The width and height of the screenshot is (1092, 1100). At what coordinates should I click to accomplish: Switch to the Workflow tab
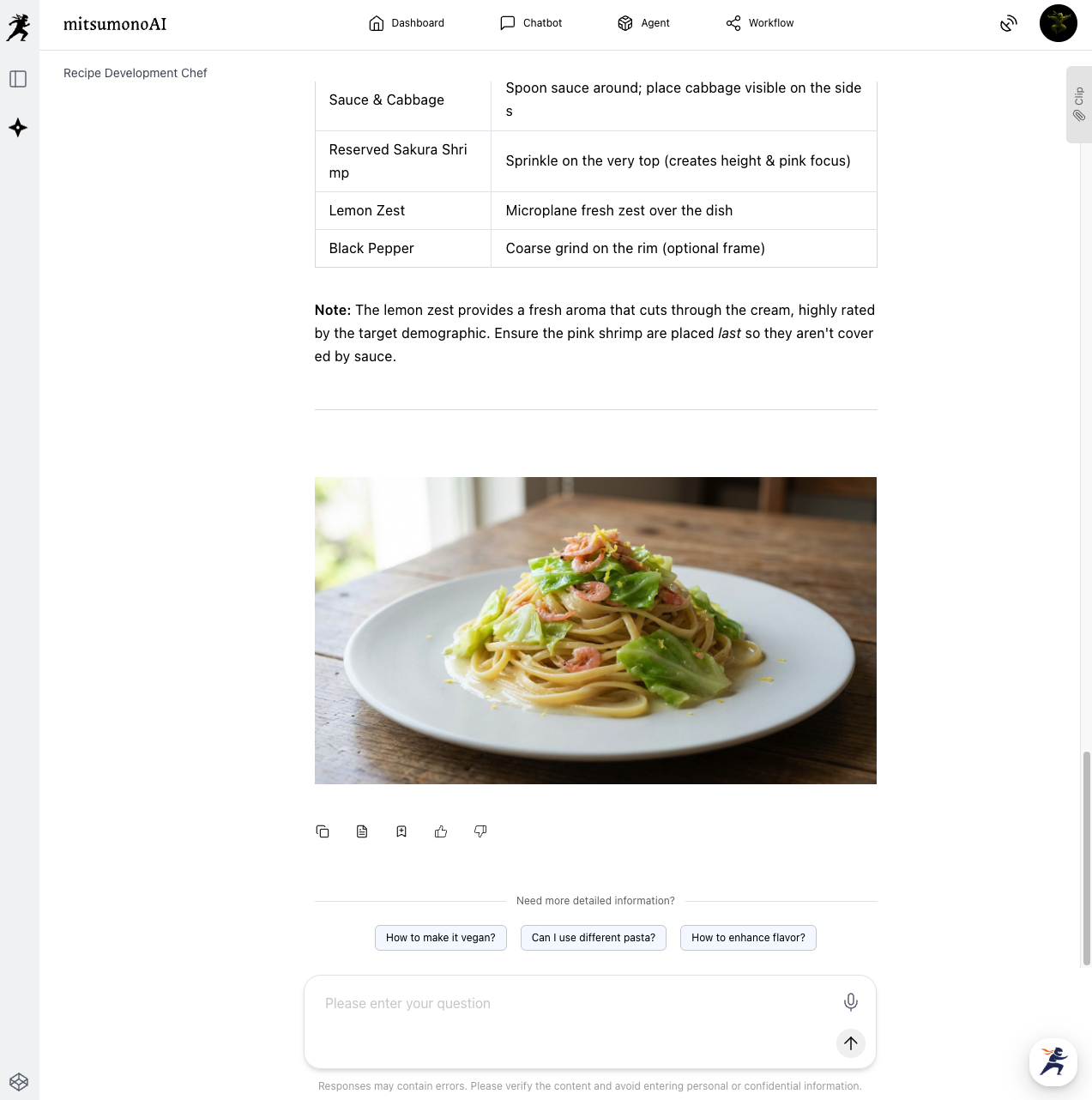tap(760, 23)
